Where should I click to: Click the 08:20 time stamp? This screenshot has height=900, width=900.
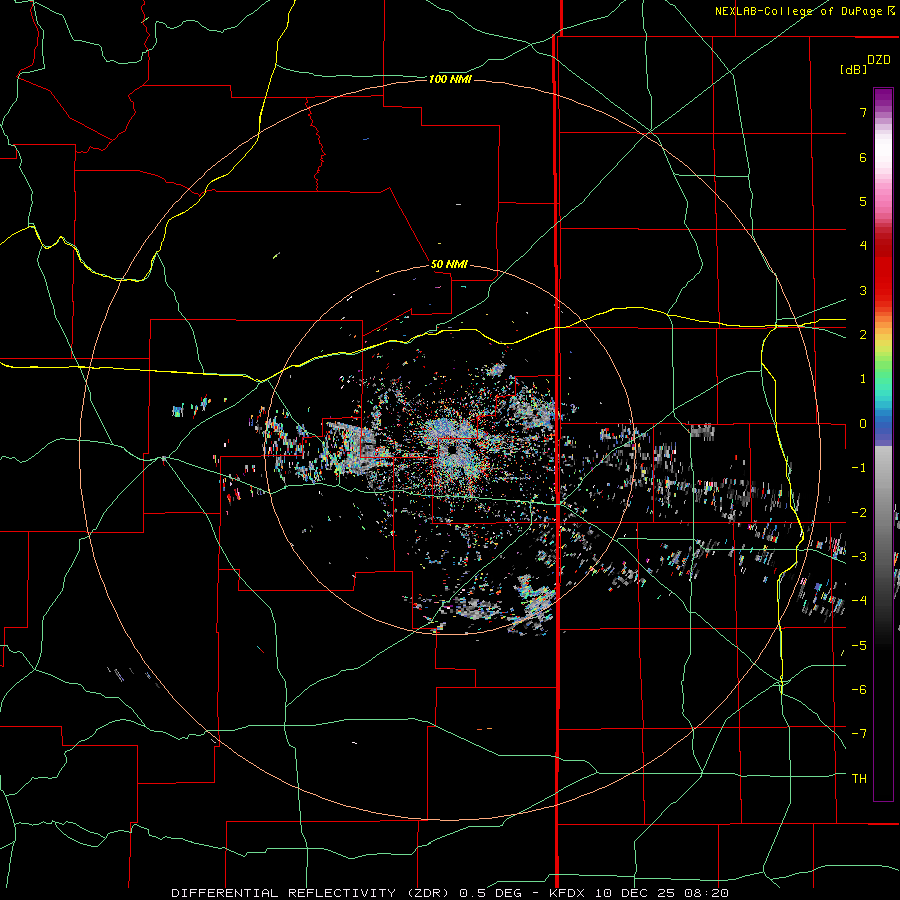coord(706,893)
